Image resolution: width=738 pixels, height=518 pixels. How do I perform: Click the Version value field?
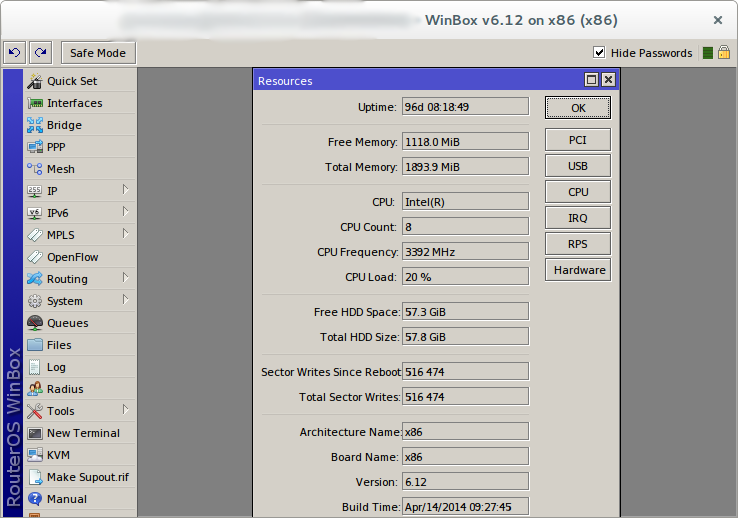click(x=465, y=482)
